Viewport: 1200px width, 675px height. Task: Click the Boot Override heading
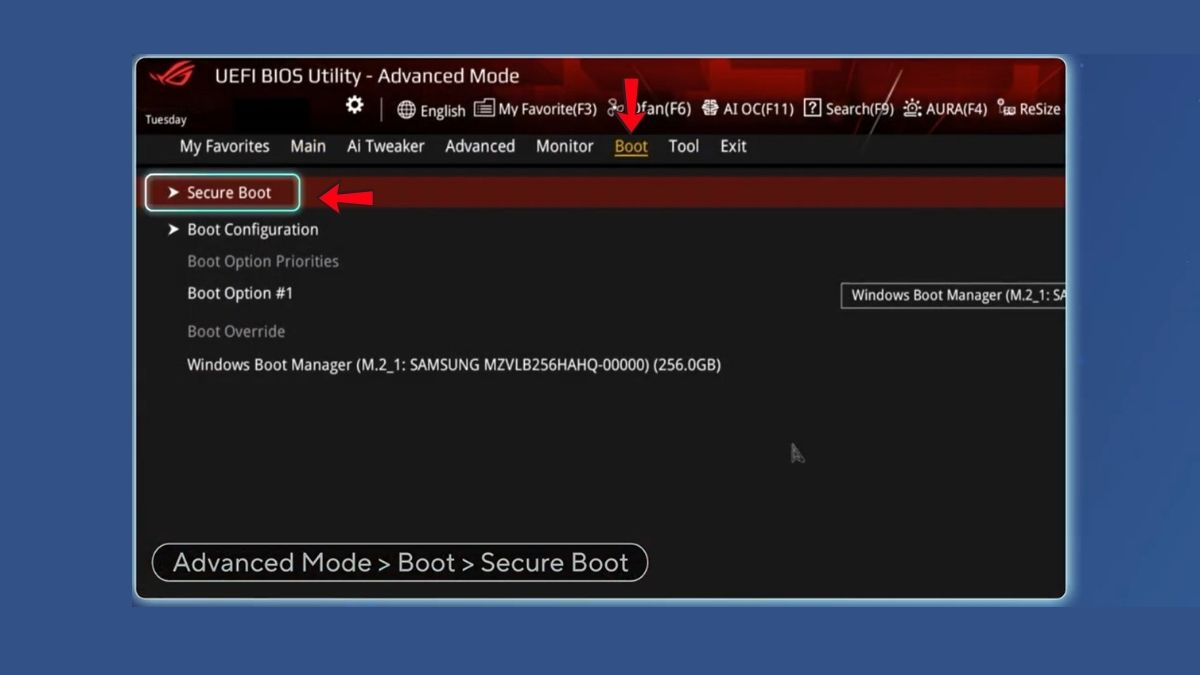coord(236,331)
